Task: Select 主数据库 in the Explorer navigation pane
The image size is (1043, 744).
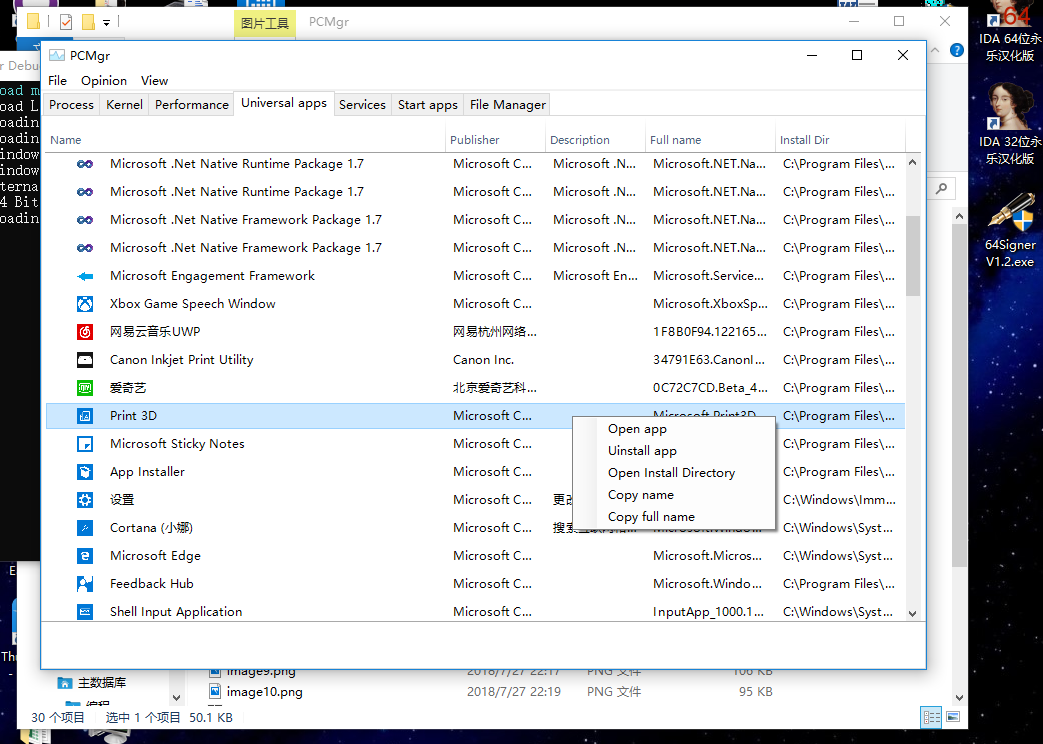Action: click(102, 683)
